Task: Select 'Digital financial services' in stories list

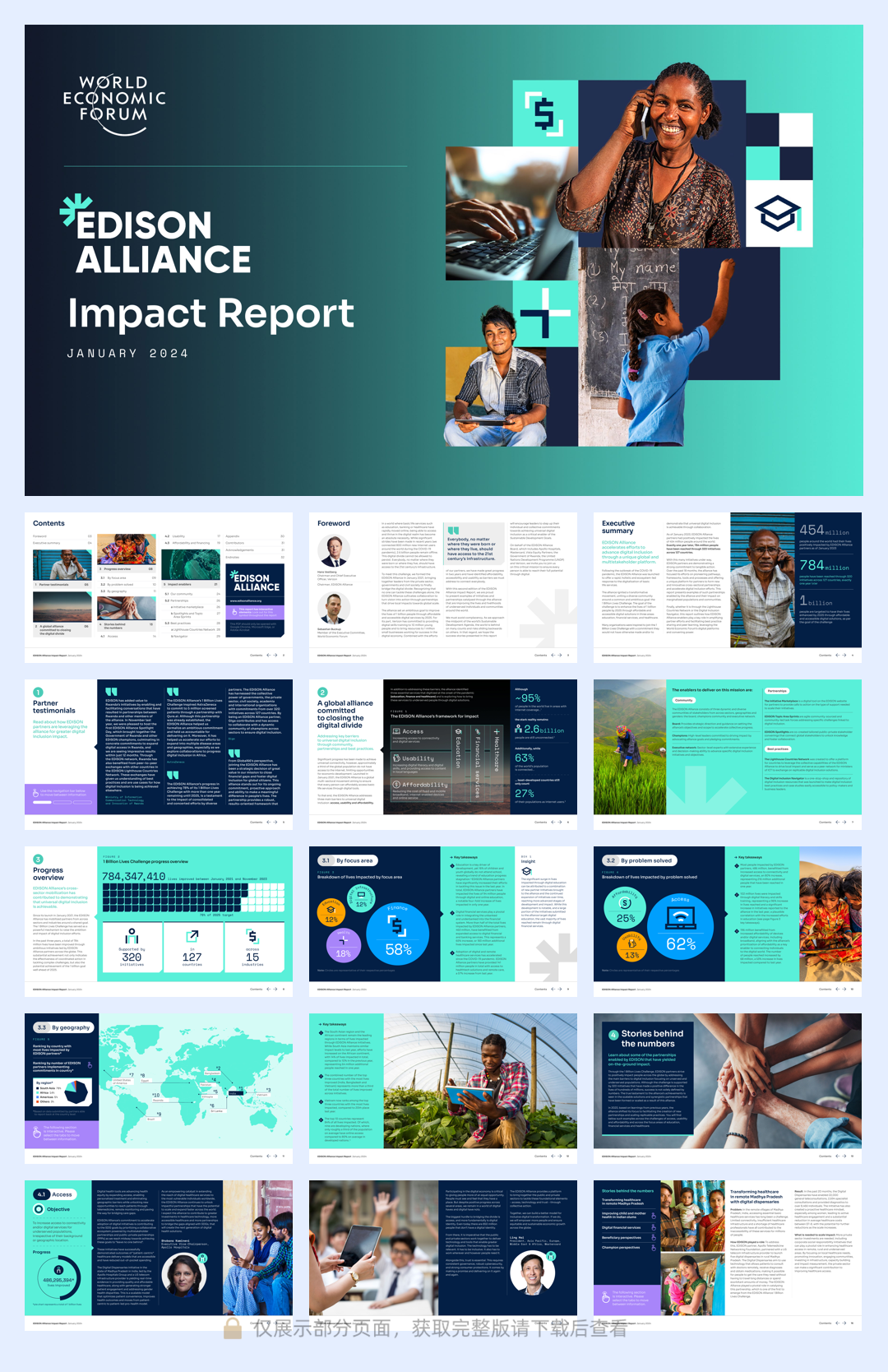Action: coord(621,1227)
